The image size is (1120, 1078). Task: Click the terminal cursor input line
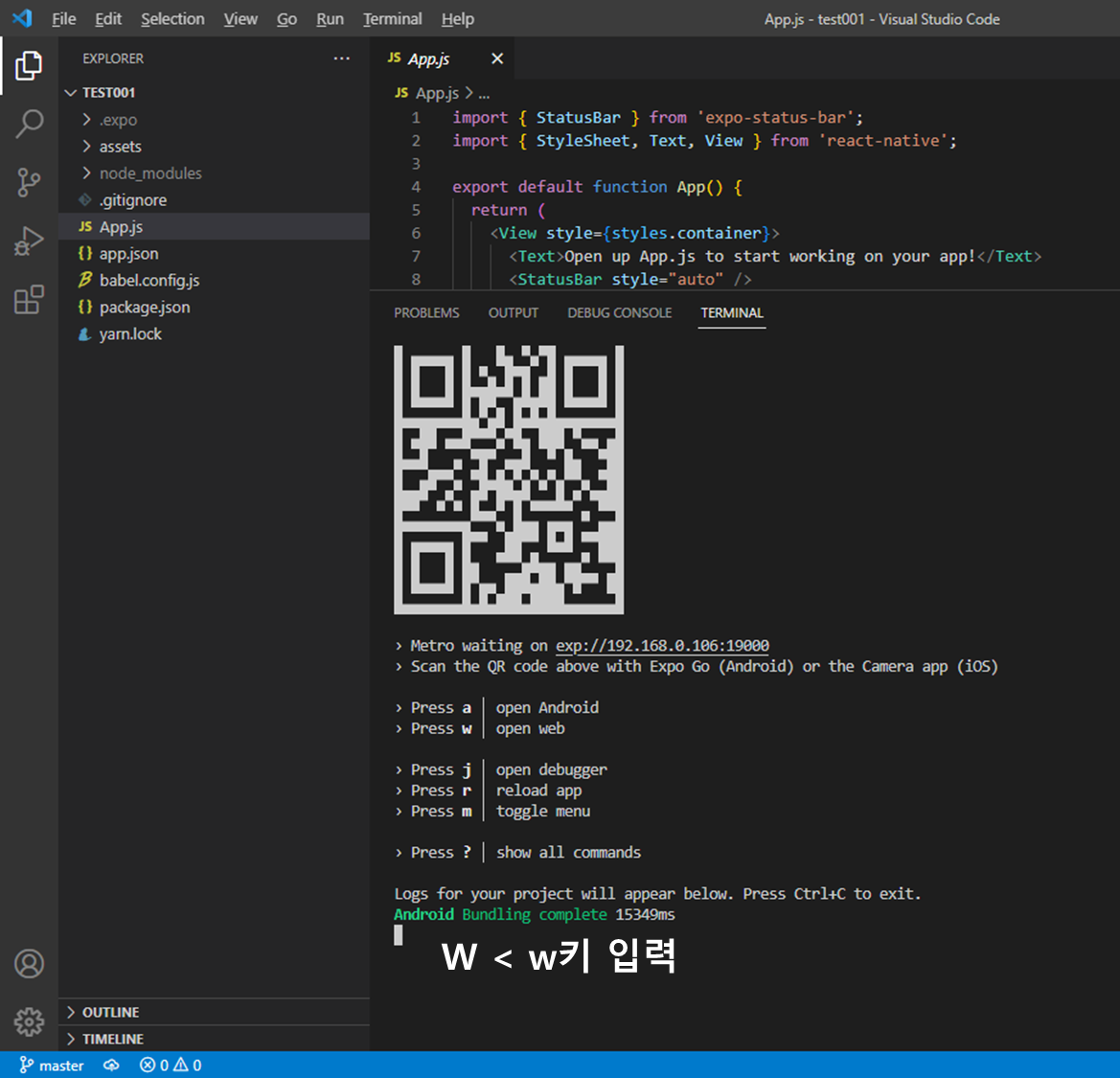[399, 935]
